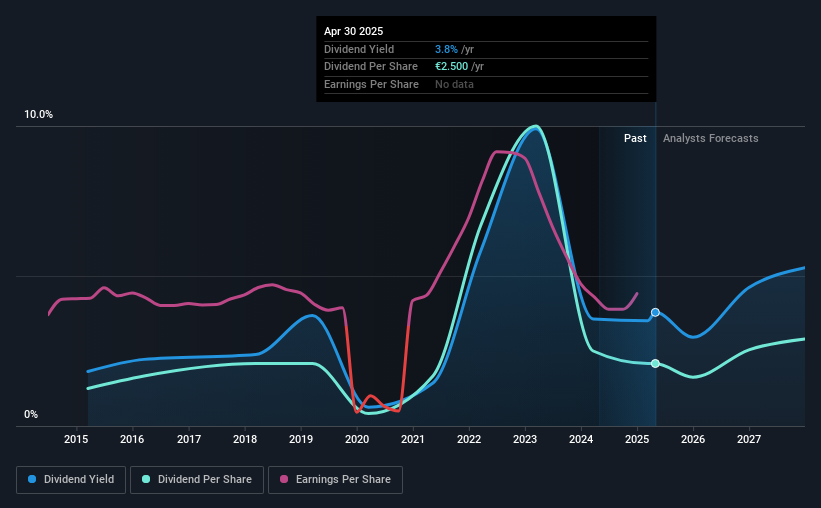
Task: Toggle the Earnings Per Share legend button
Action: click(x=335, y=480)
